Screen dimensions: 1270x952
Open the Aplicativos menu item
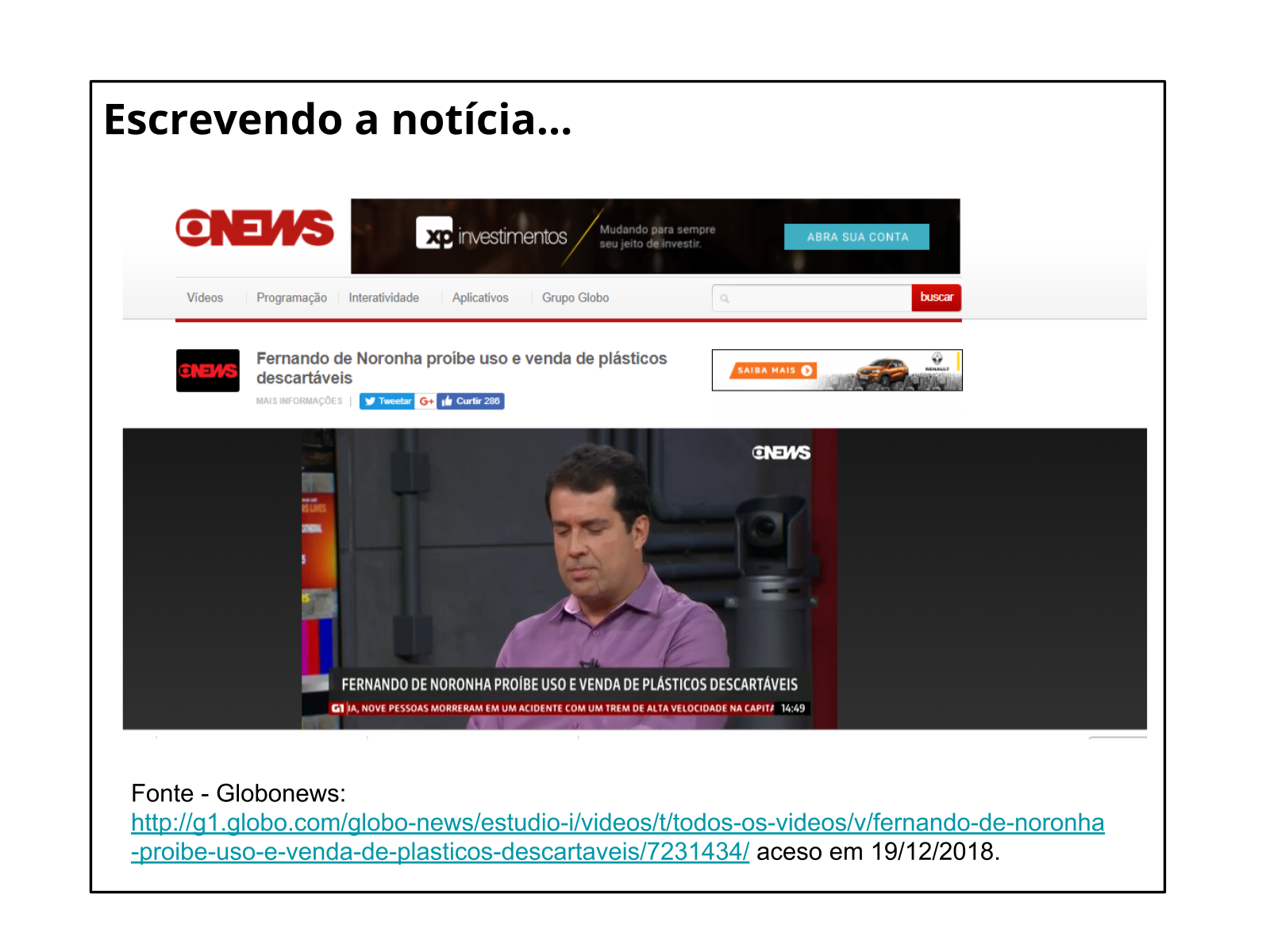pos(480,297)
